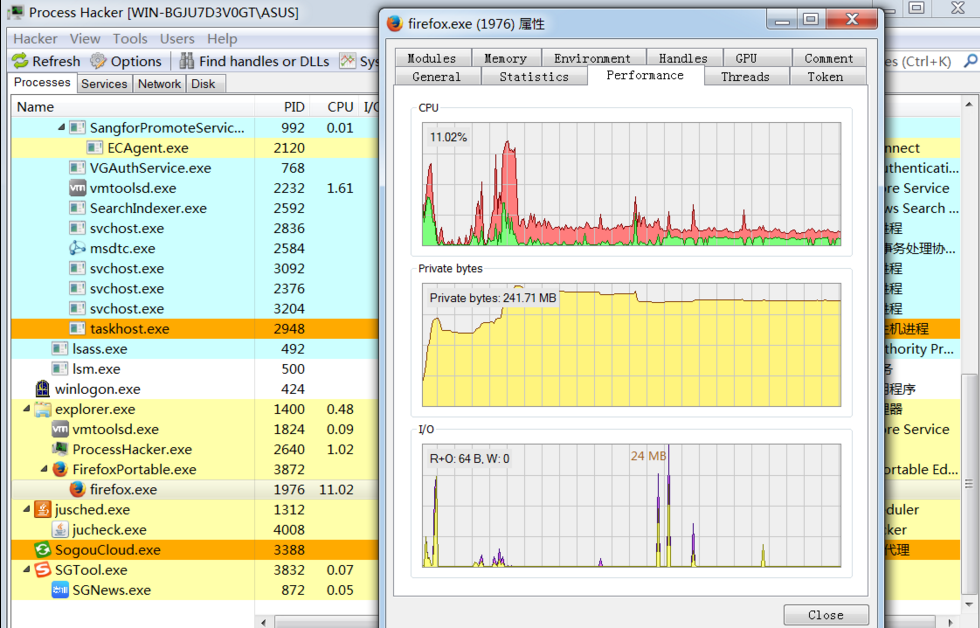Click the SGTool.exe red icon
The height and width of the screenshot is (628, 980).
coord(42,570)
